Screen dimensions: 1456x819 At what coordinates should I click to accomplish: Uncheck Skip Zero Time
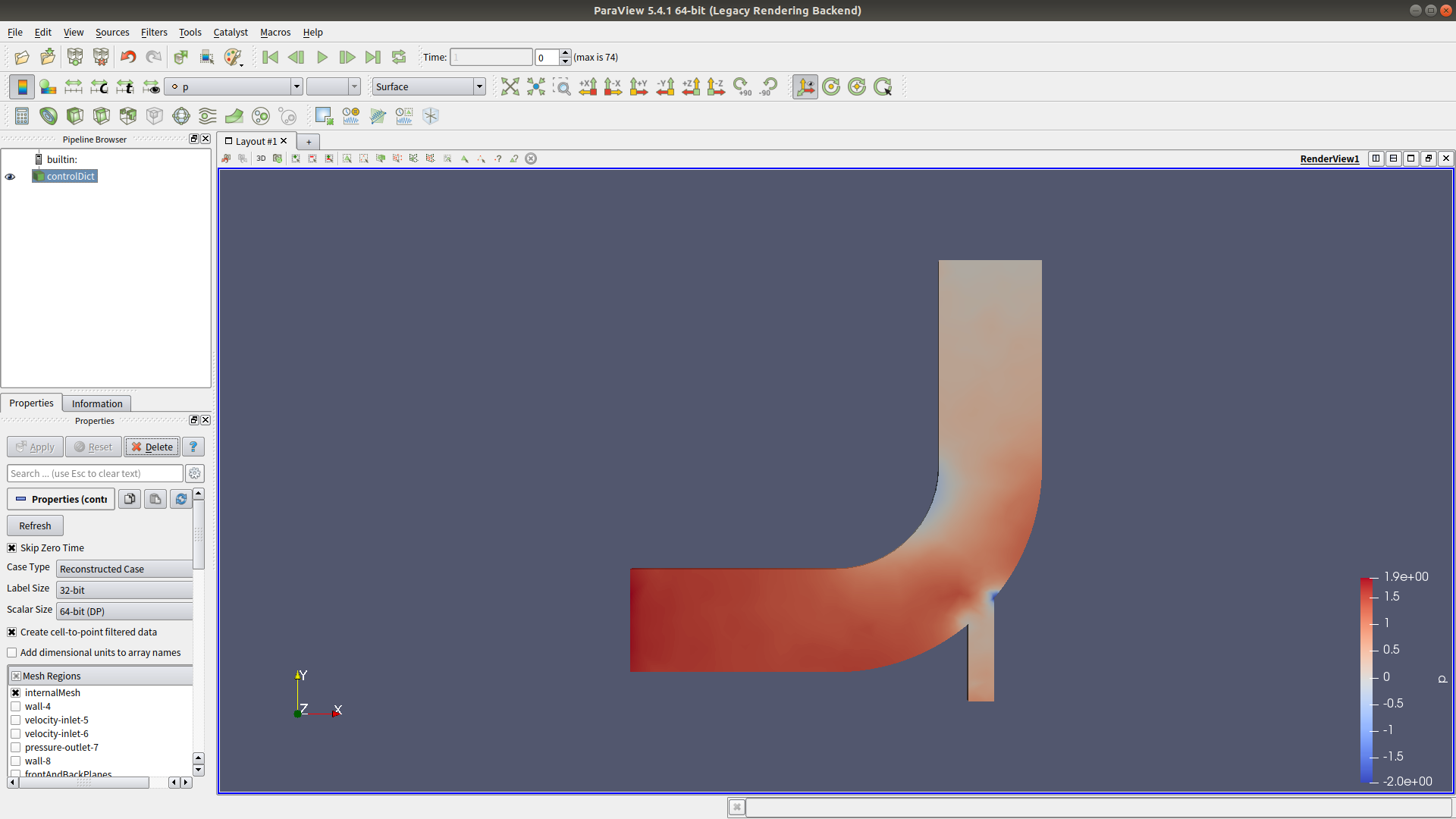(12, 548)
